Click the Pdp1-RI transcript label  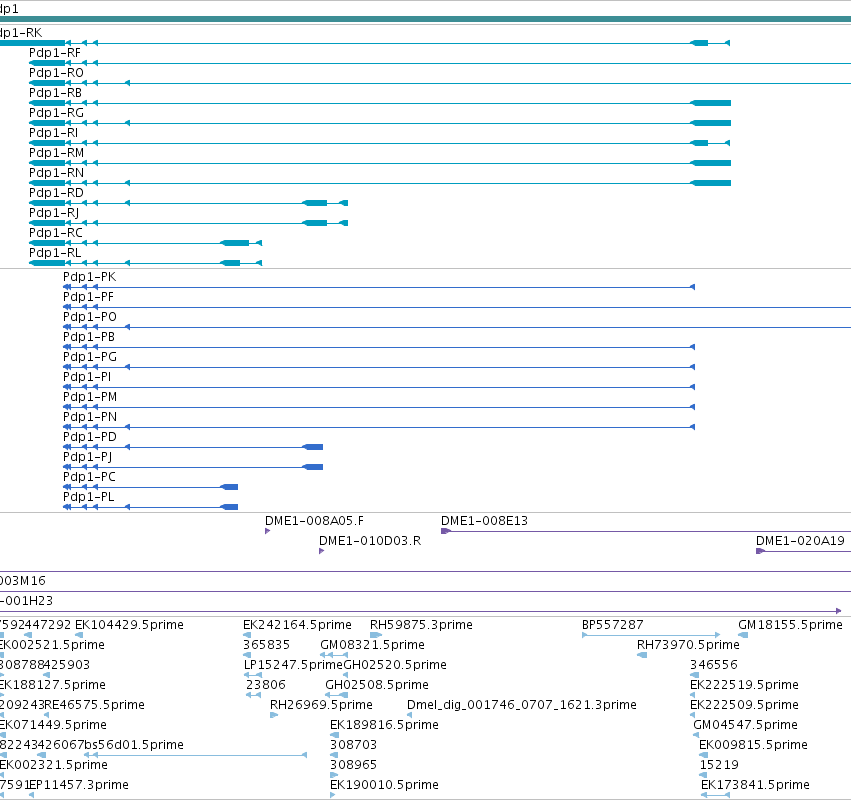click(x=54, y=133)
